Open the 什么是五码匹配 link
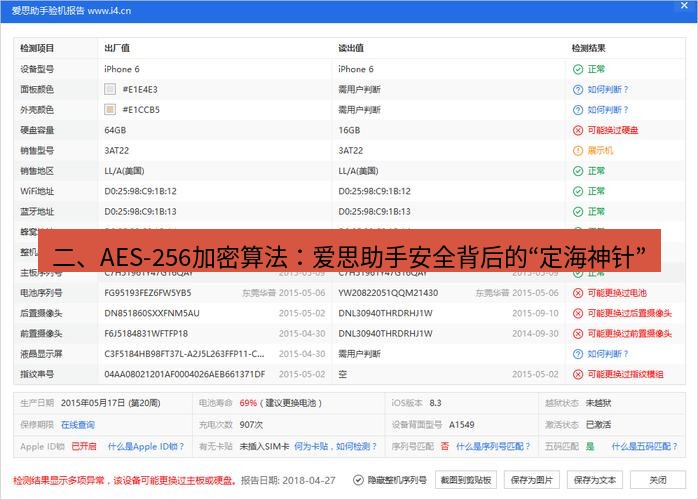698x500 pixels. click(x=645, y=446)
